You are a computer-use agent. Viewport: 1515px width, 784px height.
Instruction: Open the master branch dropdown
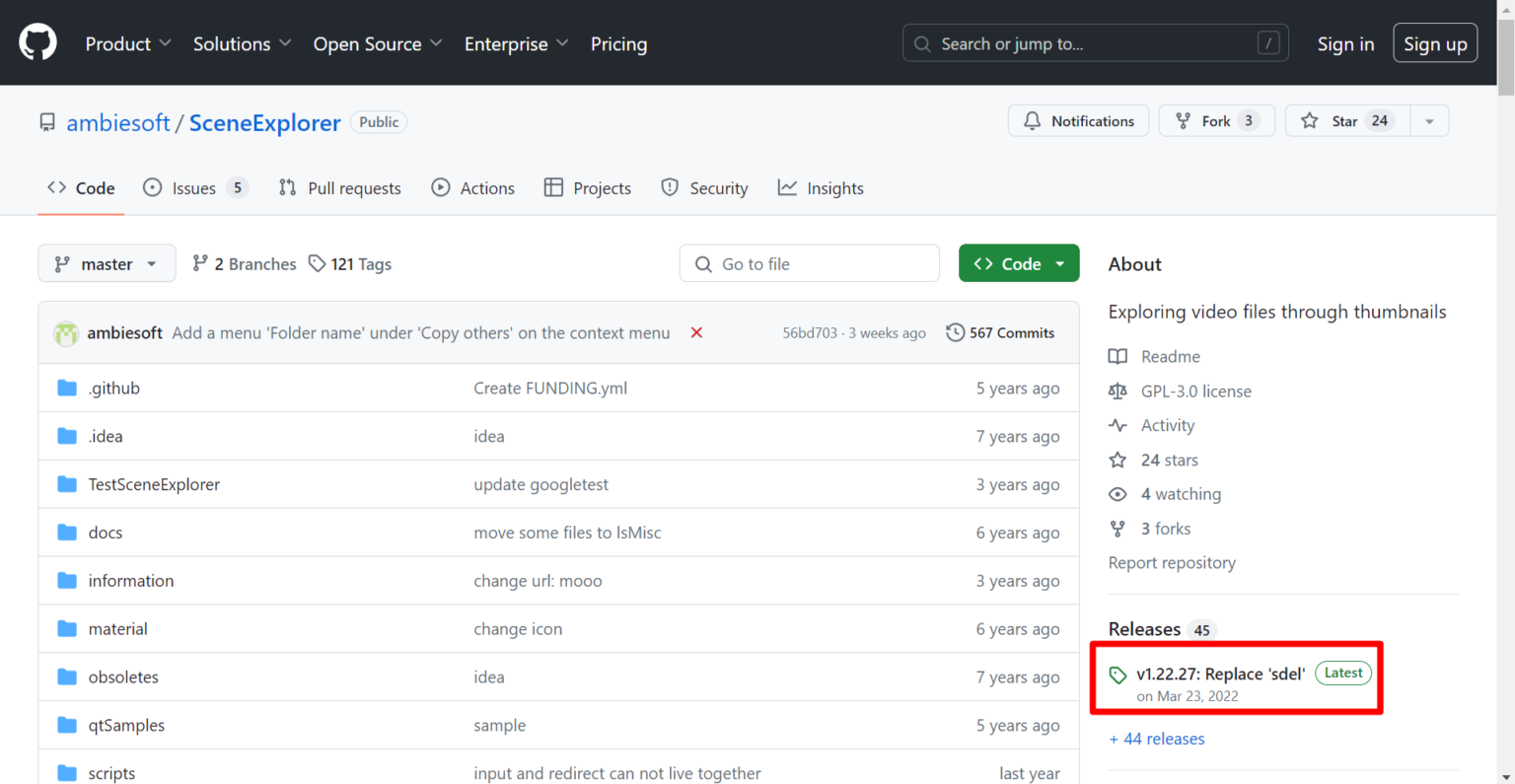point(107,264)
